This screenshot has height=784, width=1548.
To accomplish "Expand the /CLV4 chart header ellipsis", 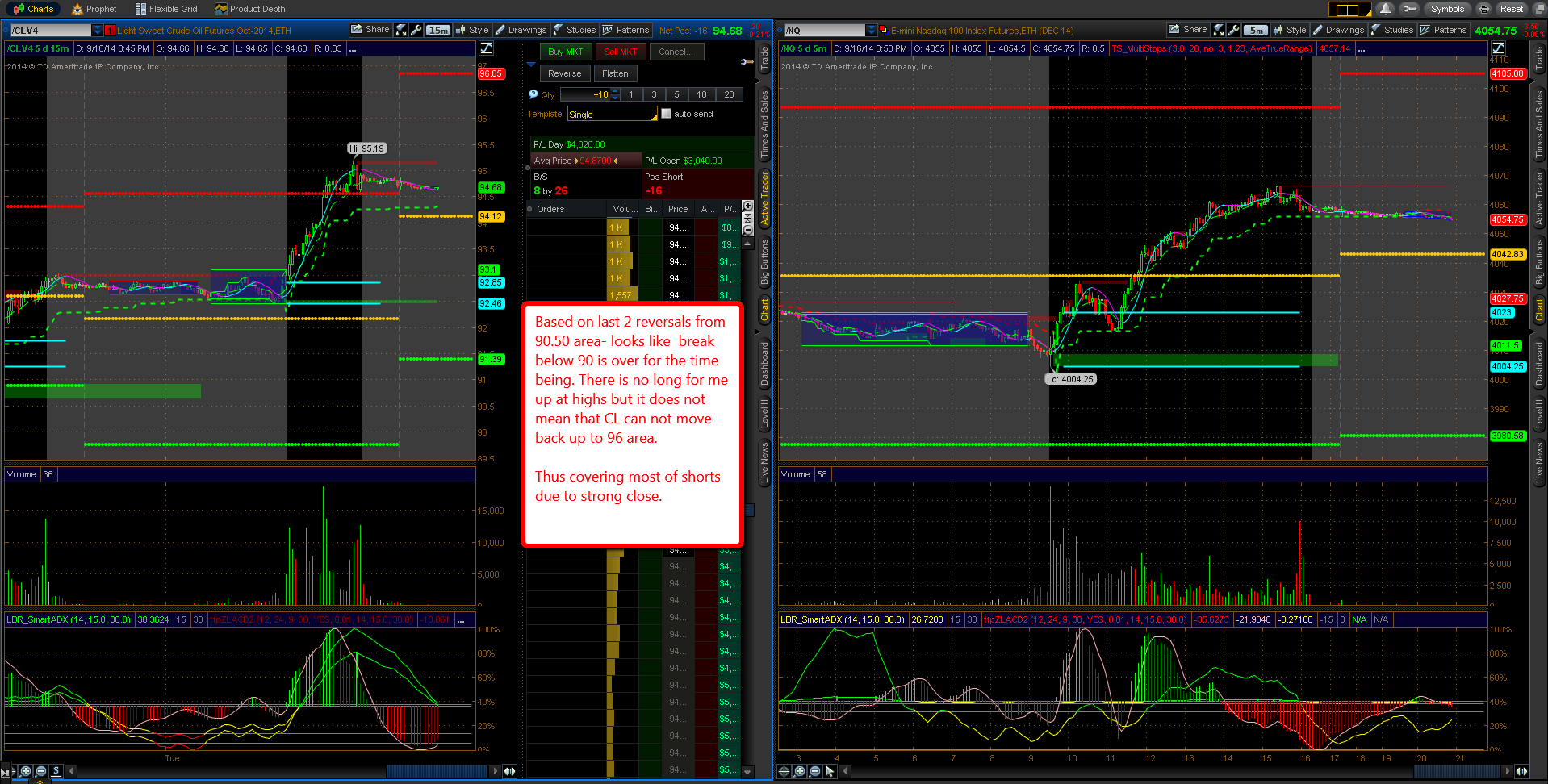I will (x=353, y=49).
